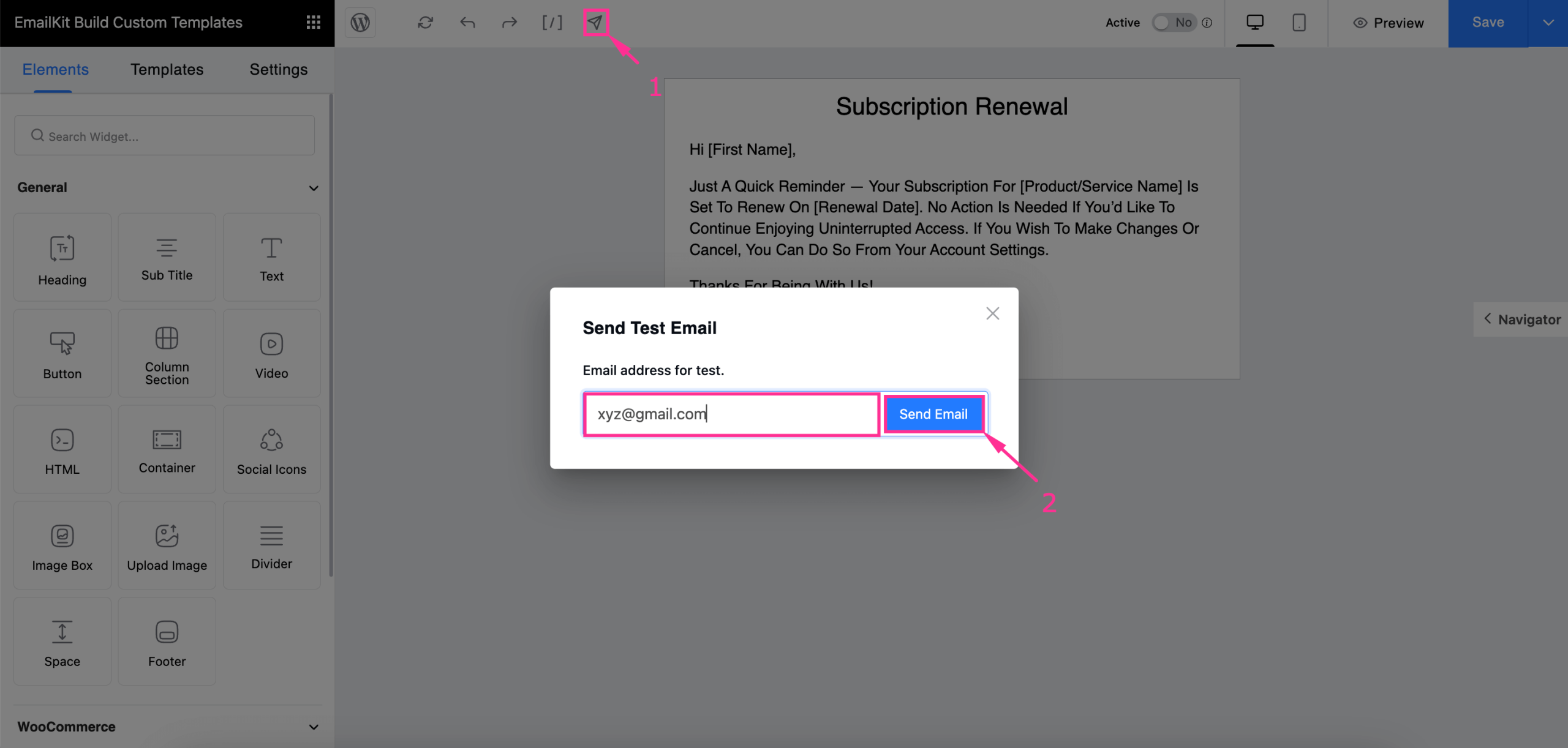Click the 'Just A Quick Reminder' paragraph
The height and width of the screenshot is (748, 1568).
944,218
